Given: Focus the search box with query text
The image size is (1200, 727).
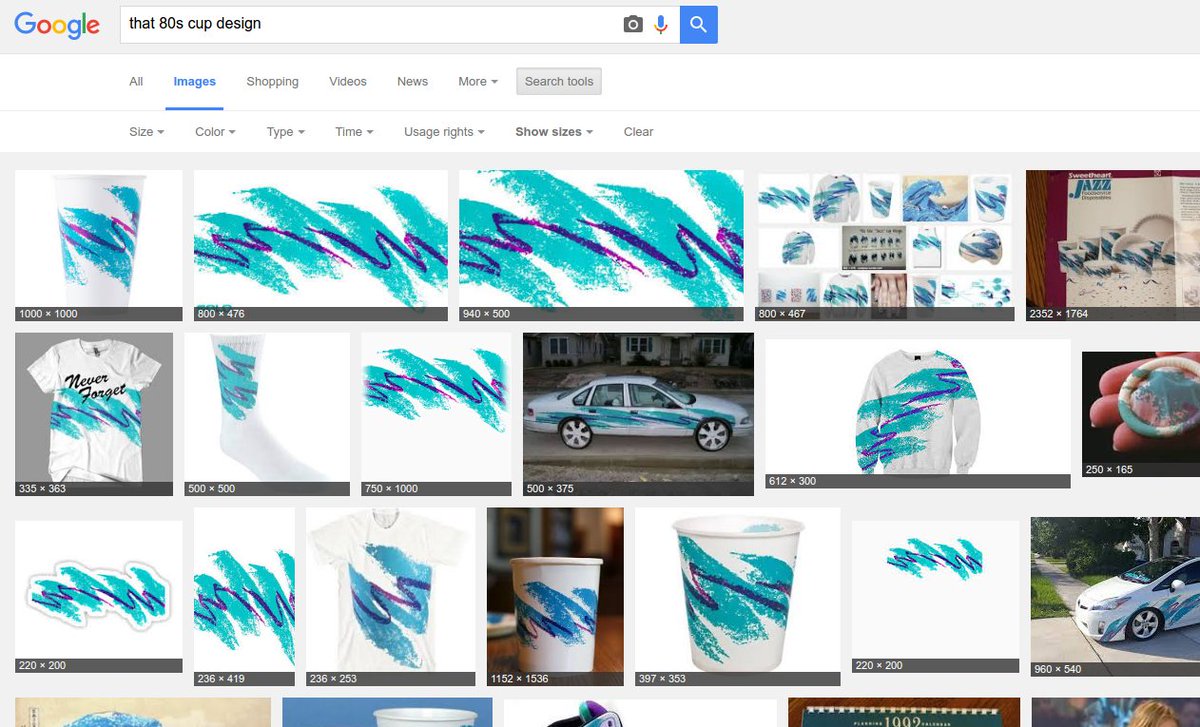Looking at the screenshot, I should 370,24.
